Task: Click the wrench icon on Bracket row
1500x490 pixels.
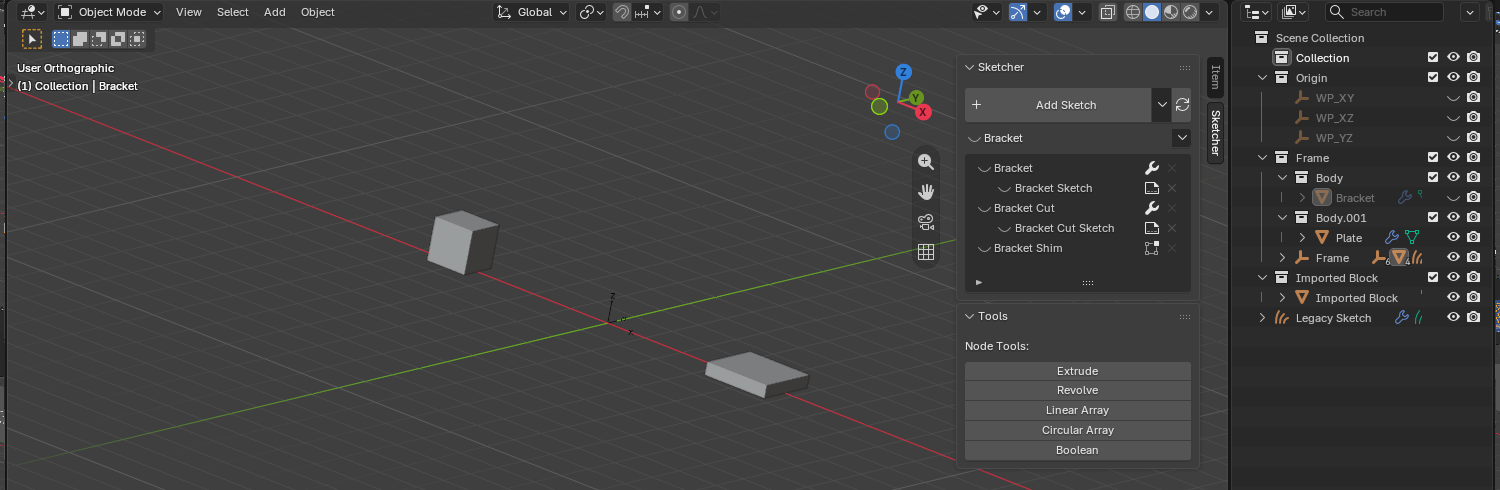Action: 1151,168
